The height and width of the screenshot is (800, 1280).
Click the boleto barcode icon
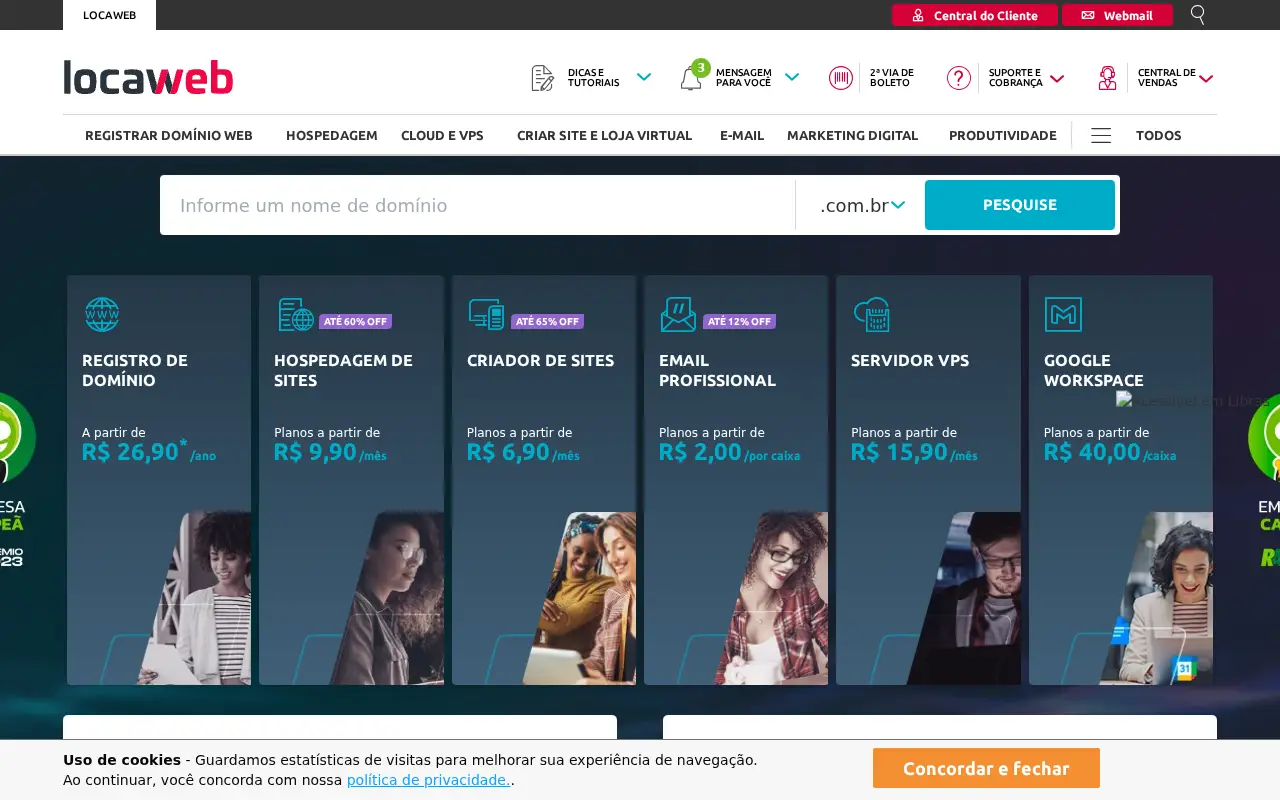(x=841, y=78)
